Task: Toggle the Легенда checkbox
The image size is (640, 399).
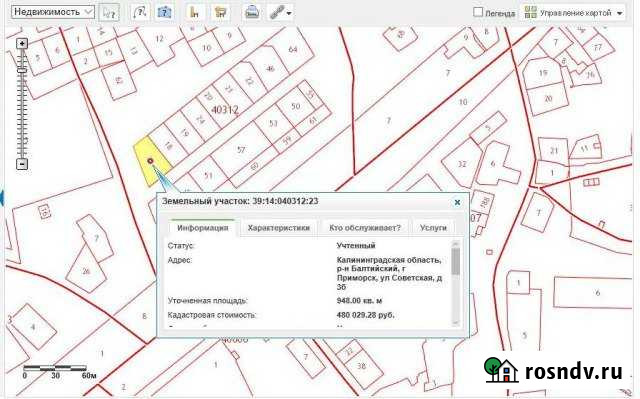Action: [478, 12]
